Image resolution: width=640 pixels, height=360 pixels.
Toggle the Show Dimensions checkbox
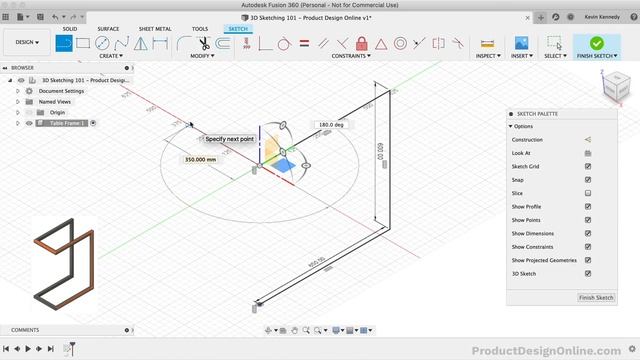(588, 233)
